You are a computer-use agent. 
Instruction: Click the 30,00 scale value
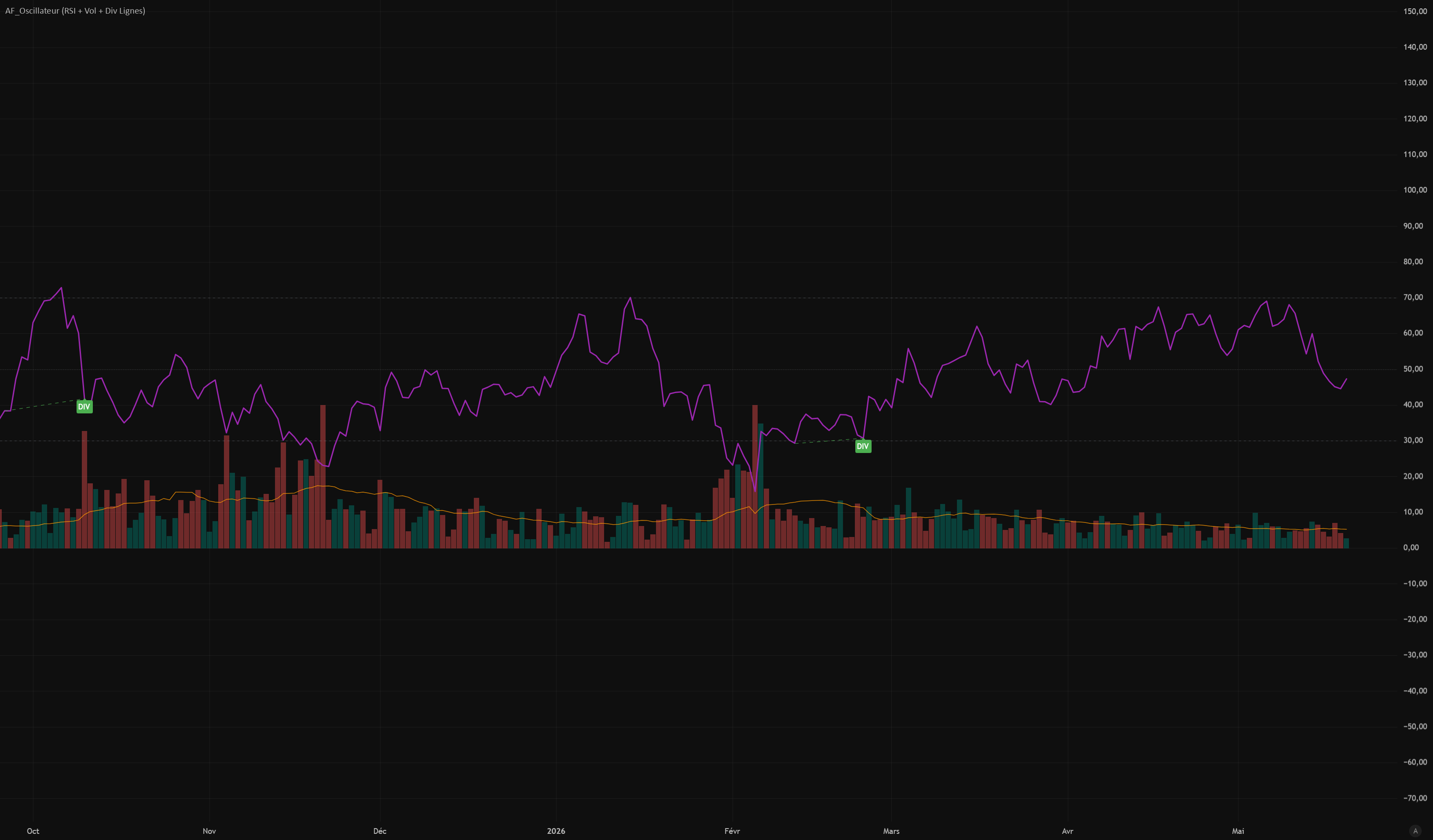point(1413,441)
